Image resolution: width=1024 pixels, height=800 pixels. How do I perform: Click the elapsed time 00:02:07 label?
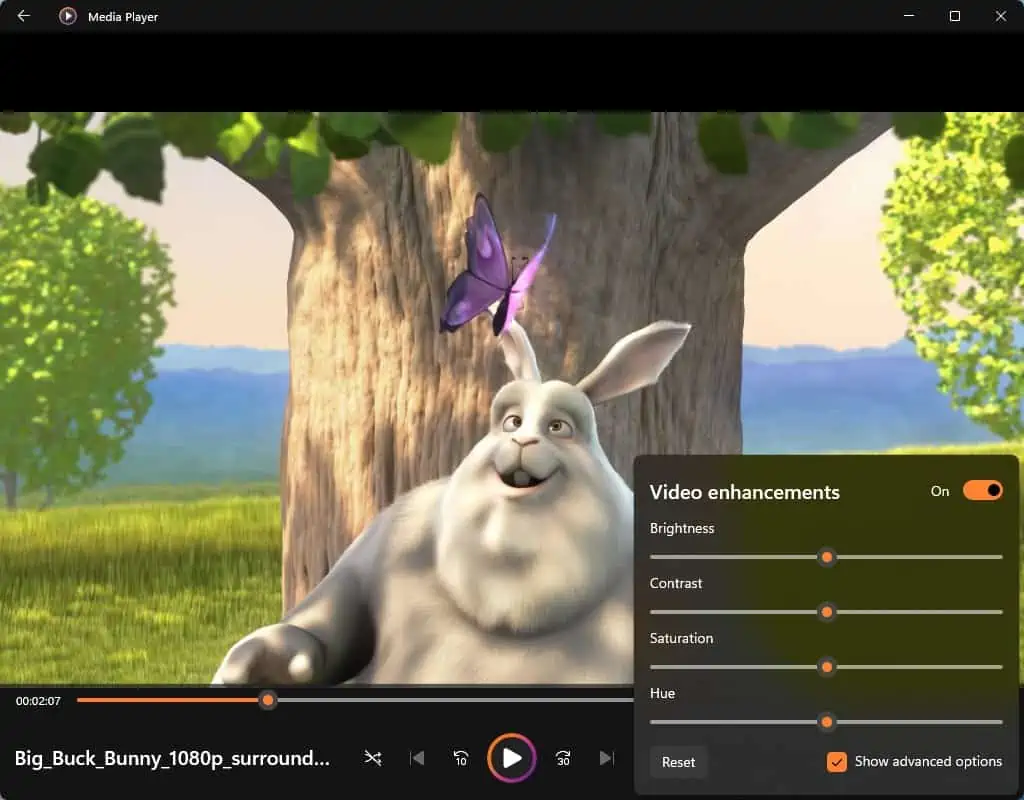[x=38, y=701]
